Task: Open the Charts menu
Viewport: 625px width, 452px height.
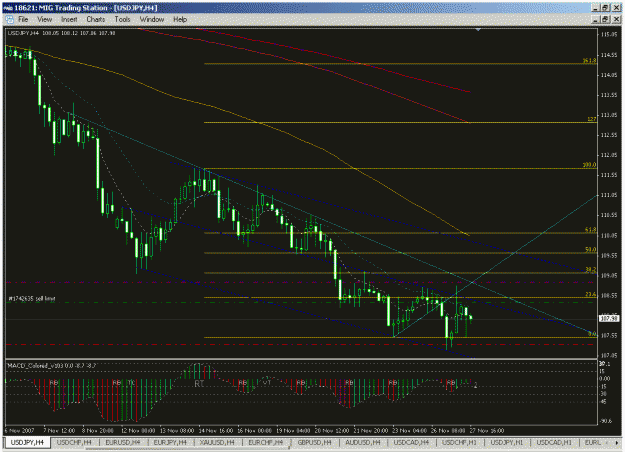Action: tap(96, 19)
